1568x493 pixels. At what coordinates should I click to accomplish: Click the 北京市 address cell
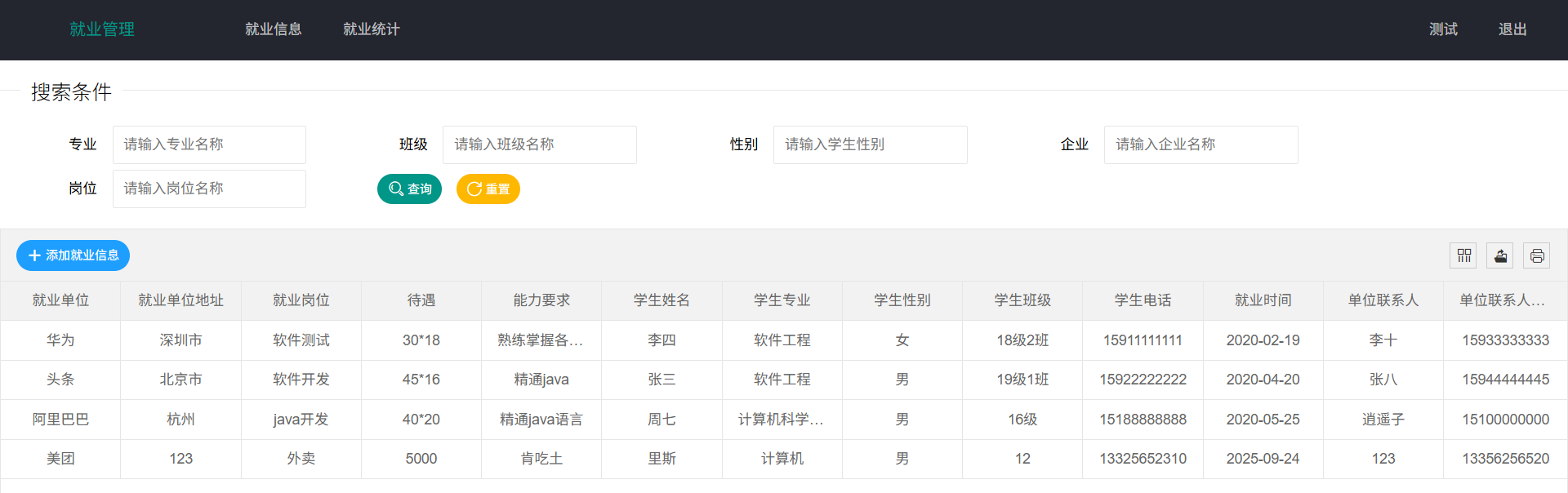coord(180,380)
